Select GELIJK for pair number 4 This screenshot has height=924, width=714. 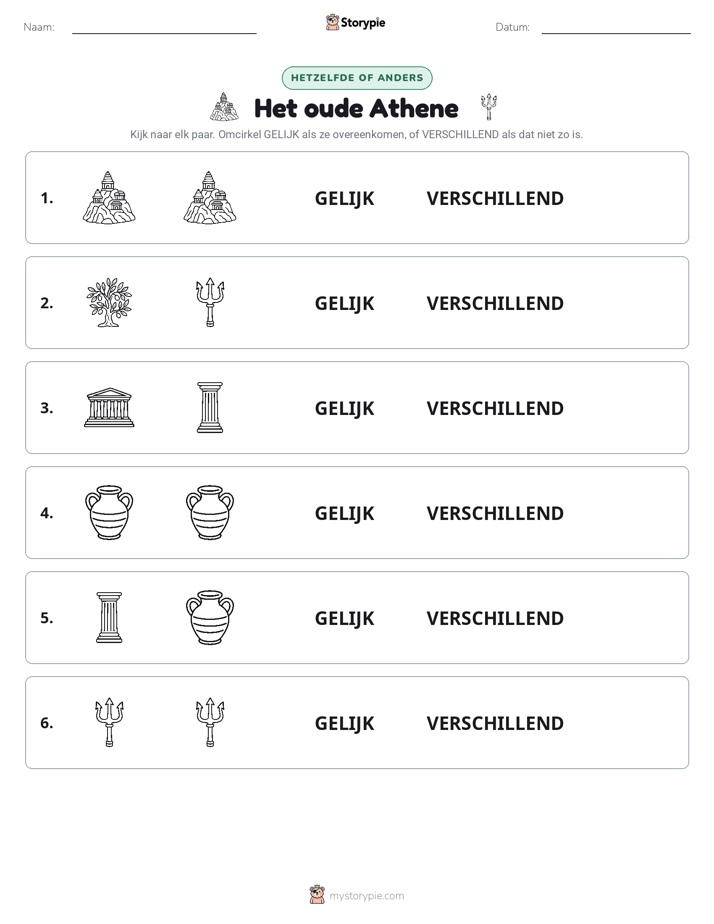(345, 513)
